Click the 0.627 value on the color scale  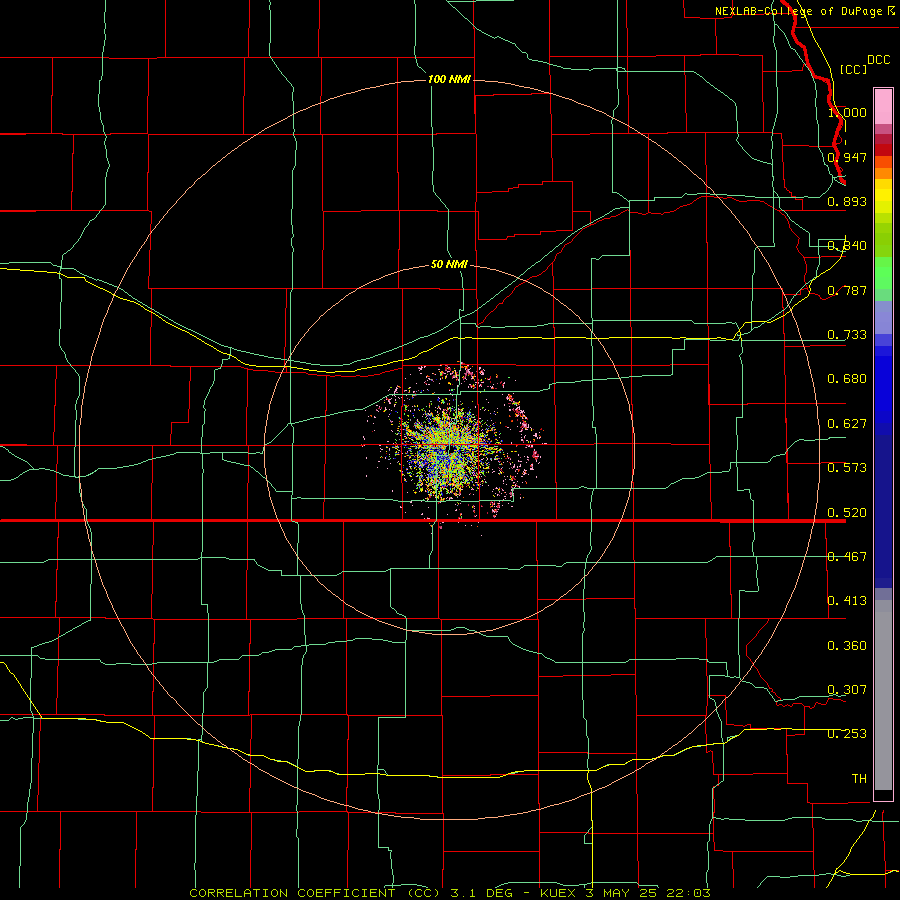point(847,424)
